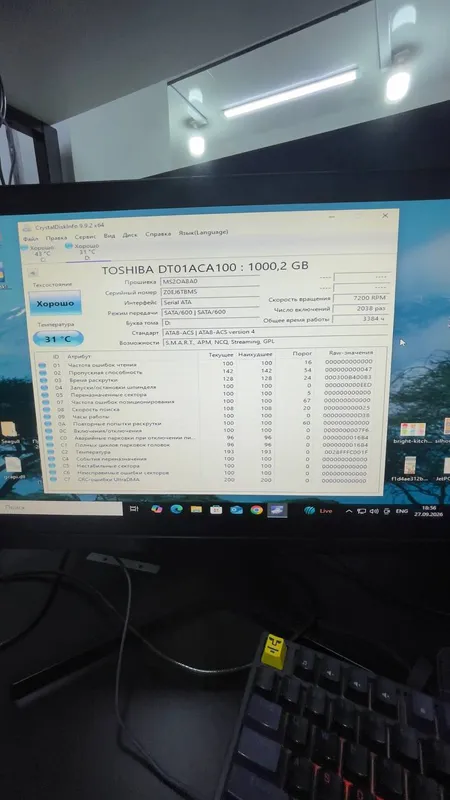The height and width of the screenshot is (800, 450).
Task: Open Task View on the taskbar
Action: [x=134, y=509]
